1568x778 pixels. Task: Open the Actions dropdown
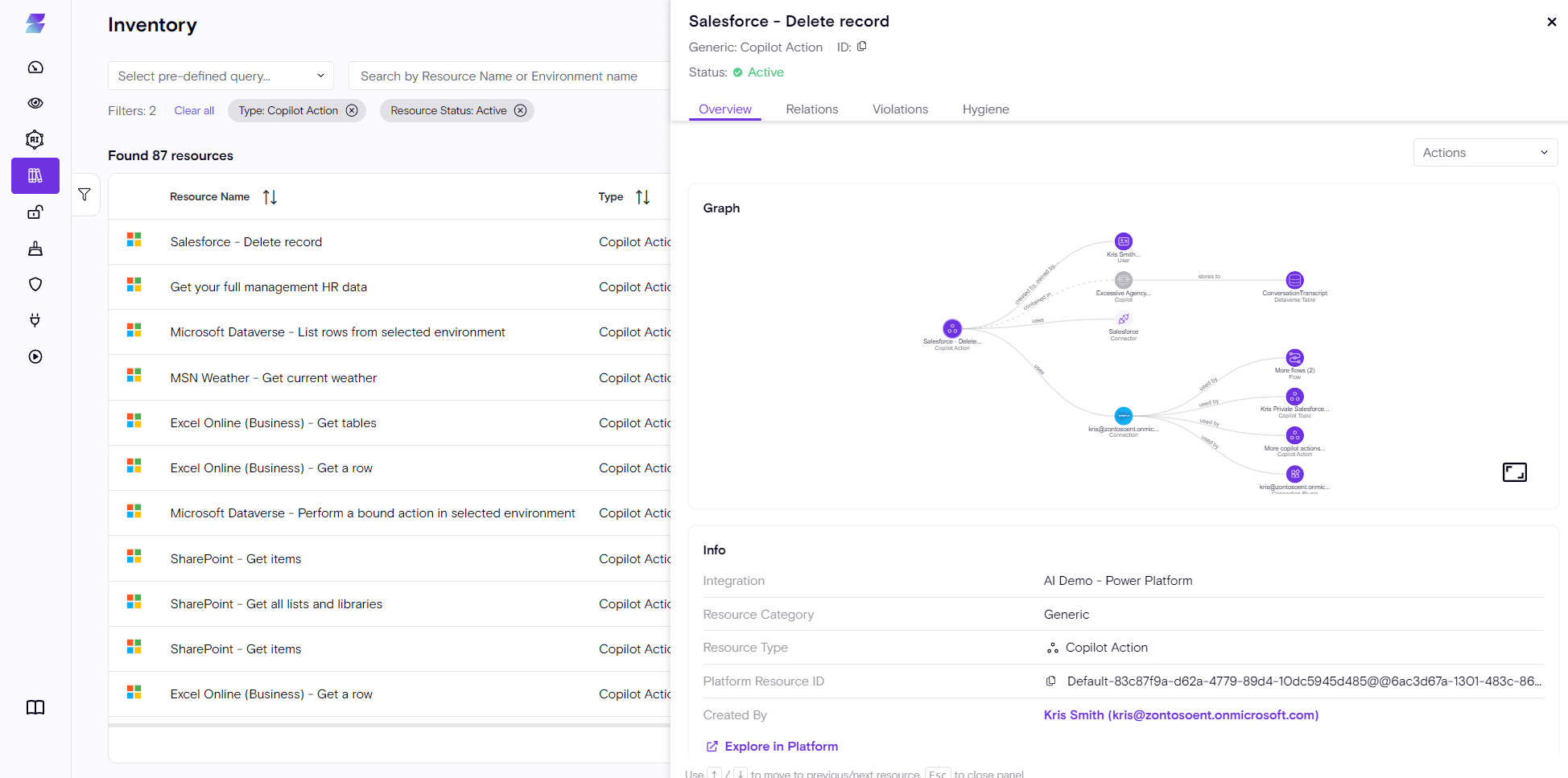[1485, 153]
